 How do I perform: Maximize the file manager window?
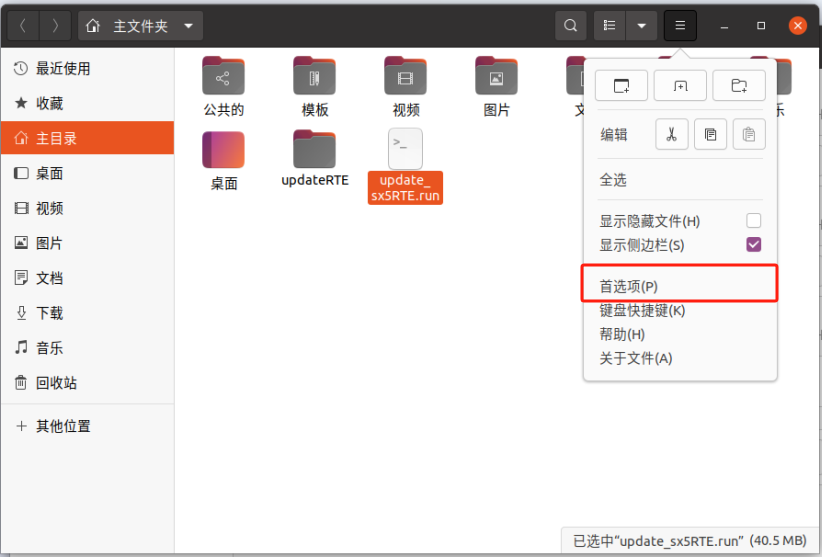pyautogui.click(x=761, y=26)
